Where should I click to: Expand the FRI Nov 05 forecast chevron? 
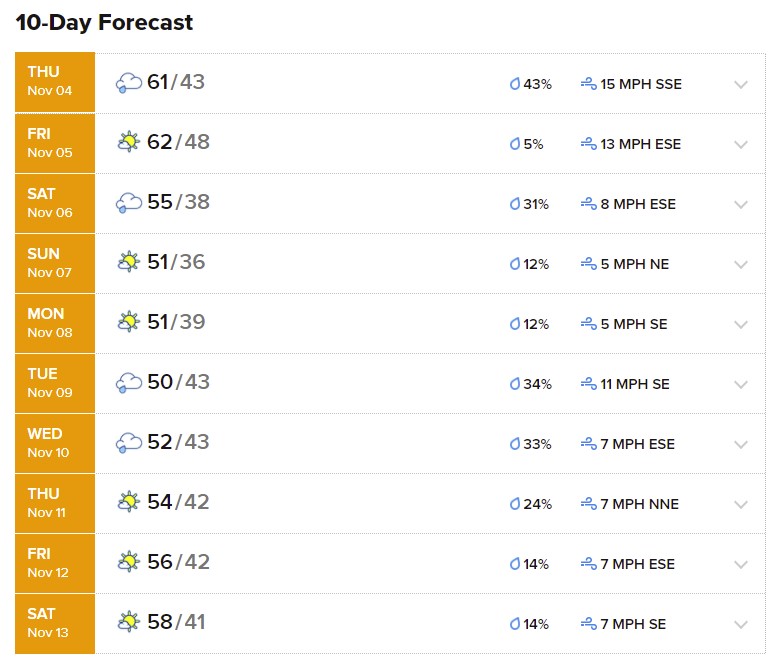[x=741, y=144]
